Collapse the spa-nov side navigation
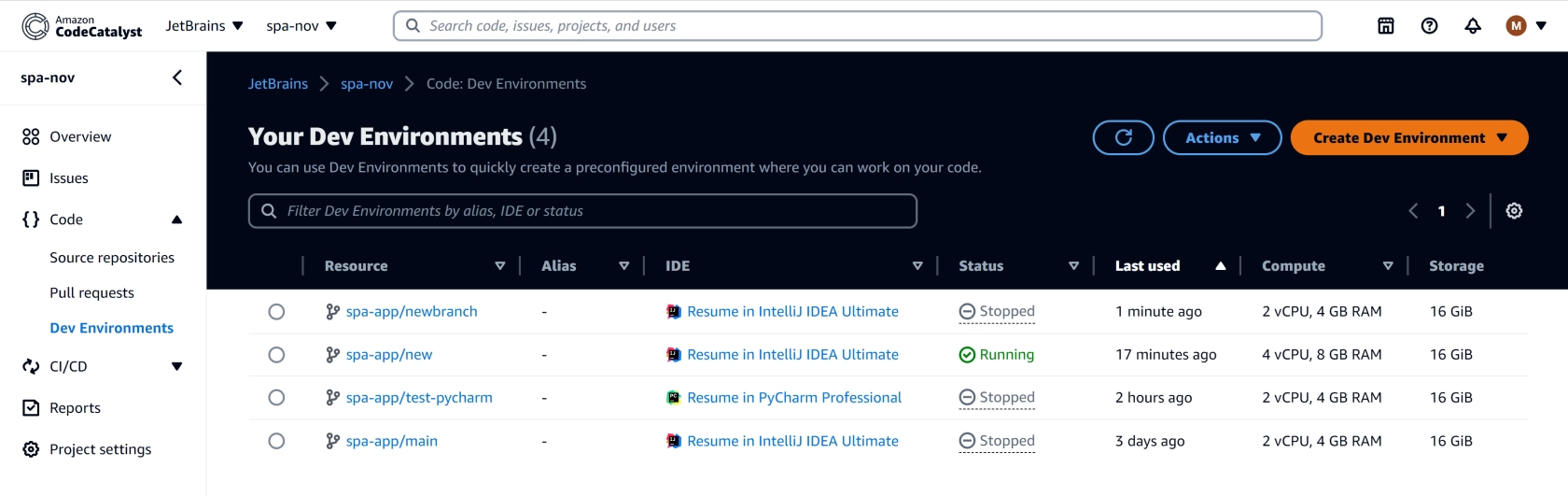The image size is (1568, 496). [x=177, y=78]
